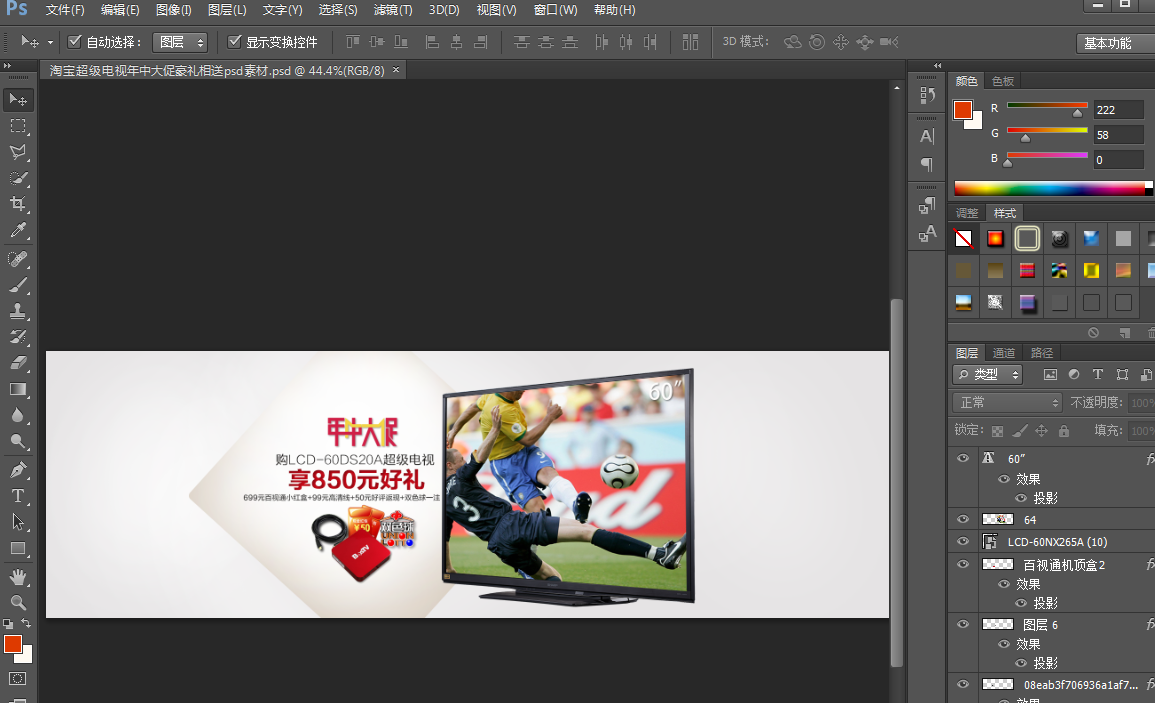This screenshot has width=1155, height=703.
Task: Select the Path Selection tool
Action: pos(18,522)
